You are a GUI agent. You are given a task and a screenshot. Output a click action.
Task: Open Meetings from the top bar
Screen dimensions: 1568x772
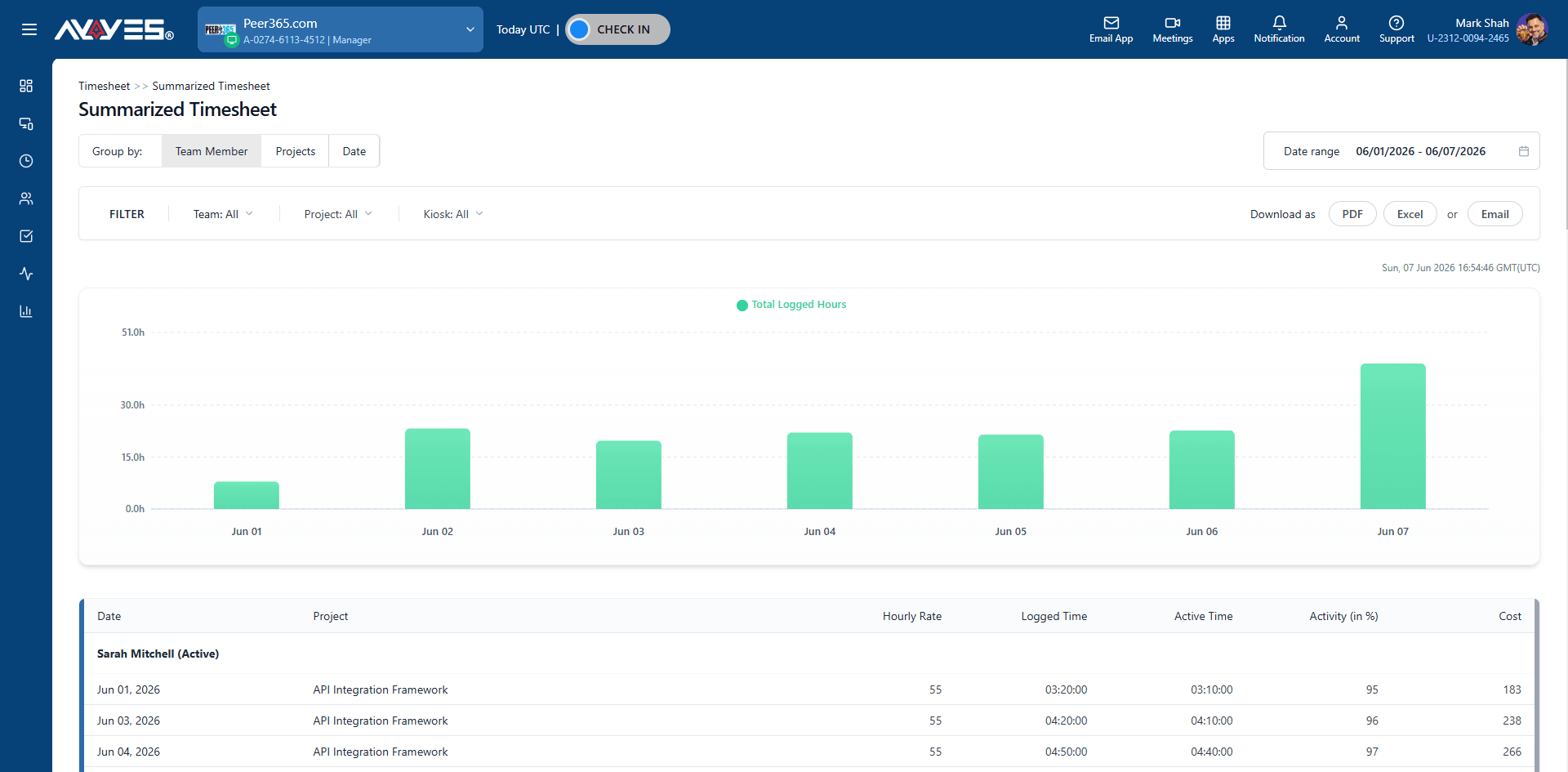[x=1172, y=29]
